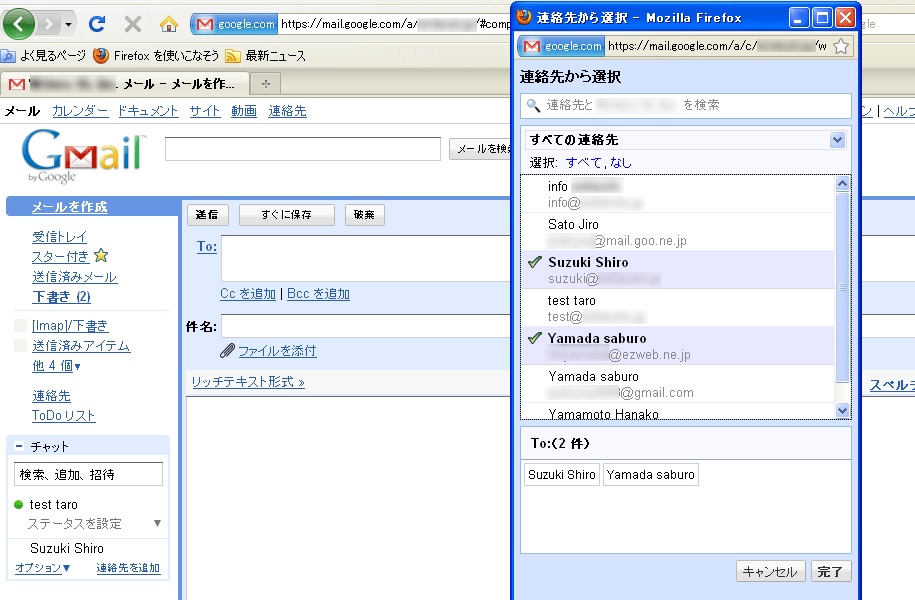915x600 pixels.
Task: Click the paperclip attachment icon
Action: pyautogui.click(x=227, y=351)
